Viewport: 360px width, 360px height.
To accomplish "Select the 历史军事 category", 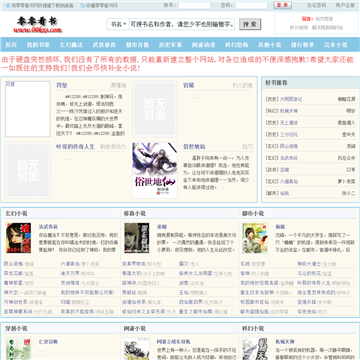I will (170, 45).
